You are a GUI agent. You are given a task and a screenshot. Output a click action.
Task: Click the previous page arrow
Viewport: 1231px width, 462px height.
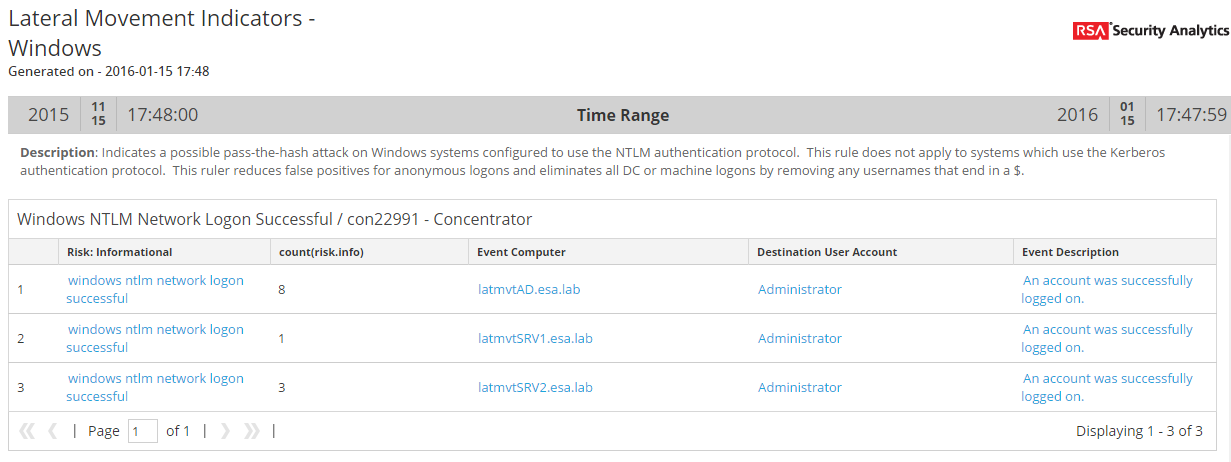tap(52, 431)
